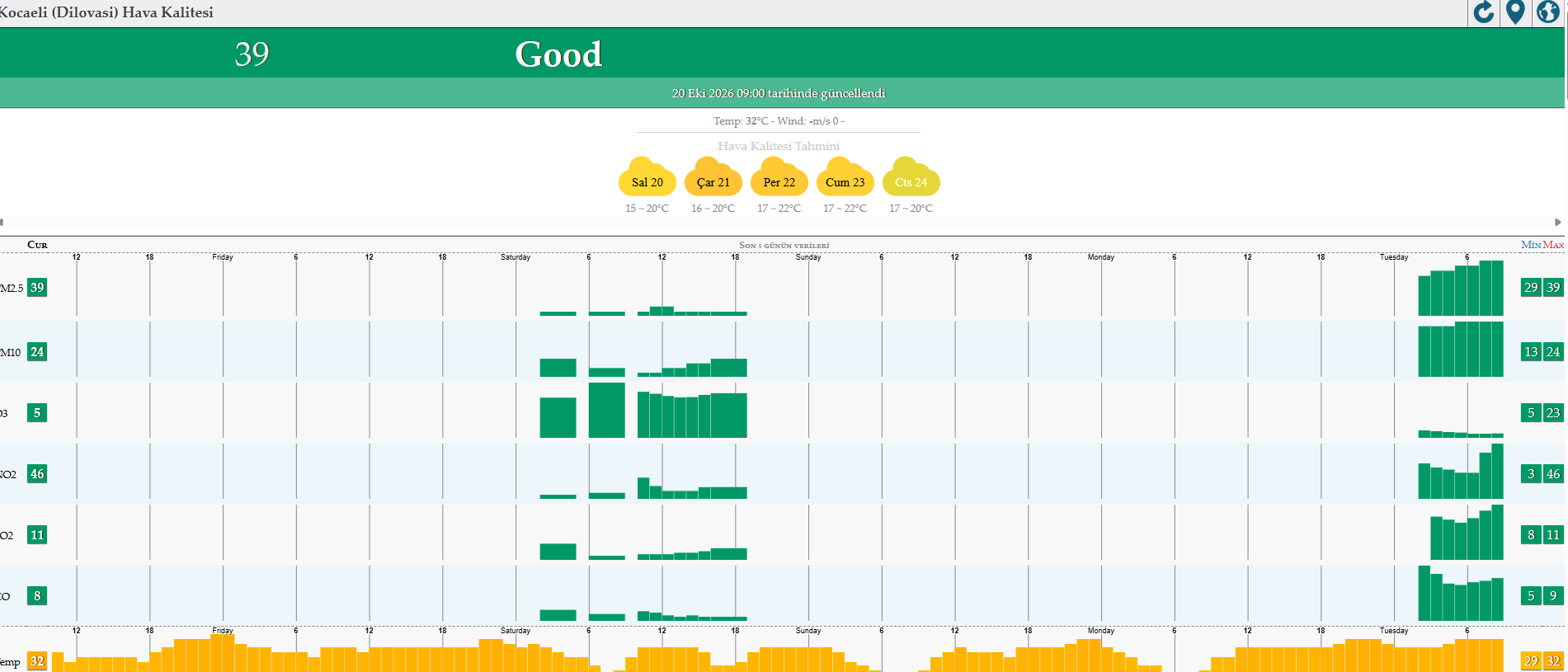The width and height of the screenshot is (1568, 672).
Task: Select the Çar 21 forecast cloud
Action: [713, 177]
